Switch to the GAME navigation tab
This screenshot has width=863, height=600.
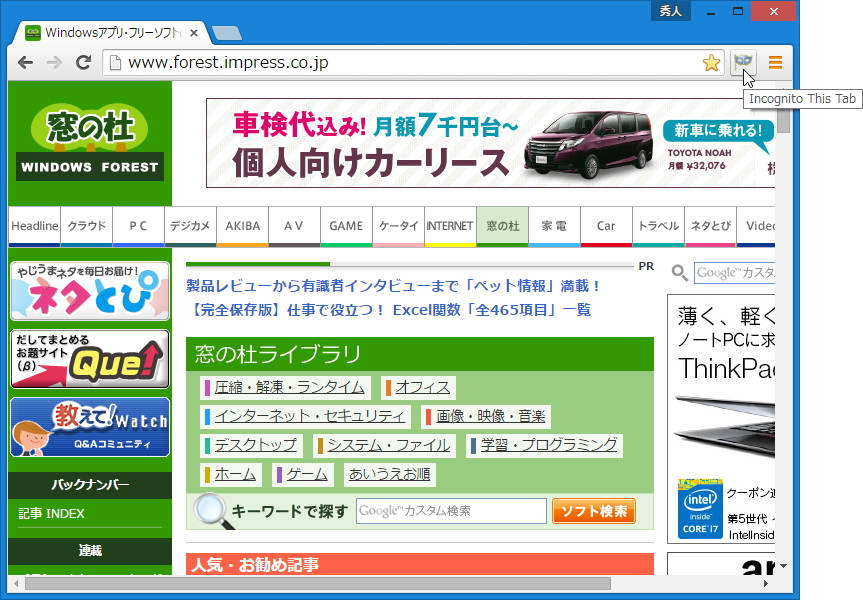pyautogui.click(x=346, y=226)
